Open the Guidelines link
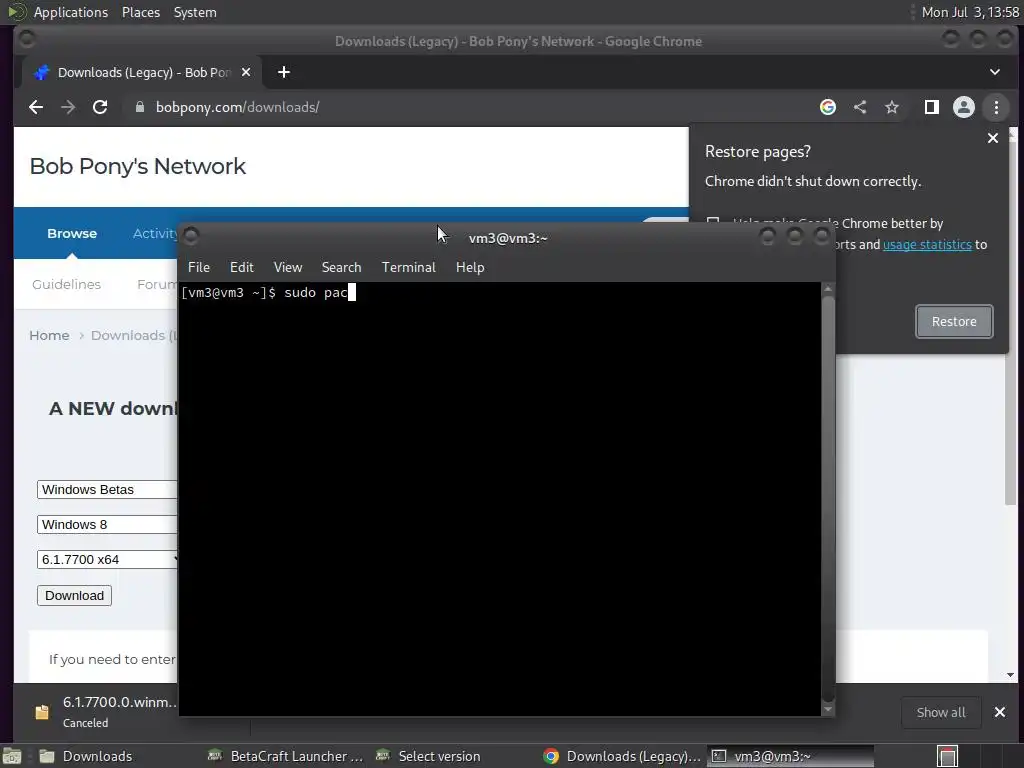Viewport: 1024px width, 768px height. point(67,284)
